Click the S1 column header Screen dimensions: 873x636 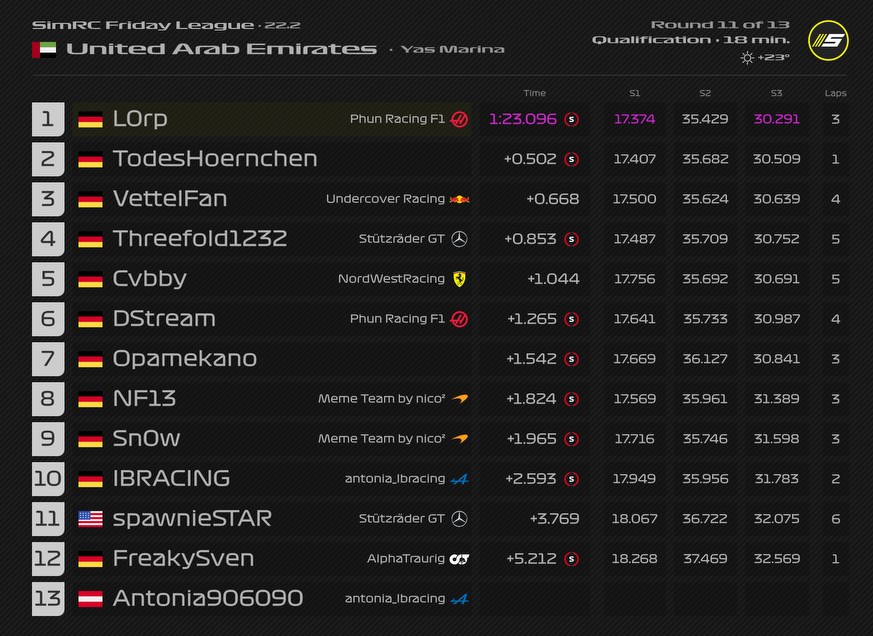(x=634, y=93)
